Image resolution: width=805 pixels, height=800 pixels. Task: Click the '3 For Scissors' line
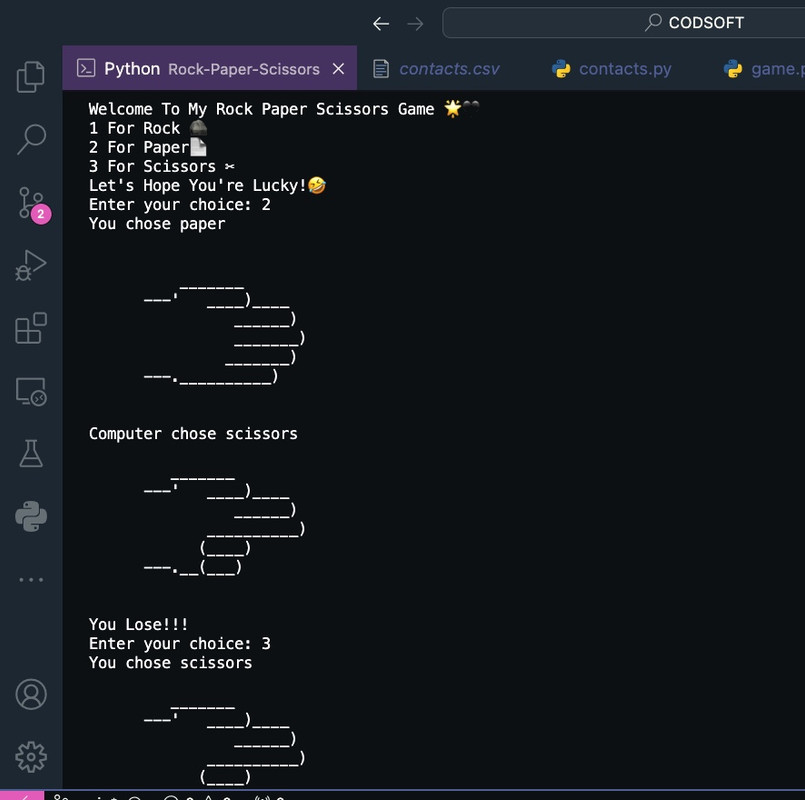click(162, 166)
